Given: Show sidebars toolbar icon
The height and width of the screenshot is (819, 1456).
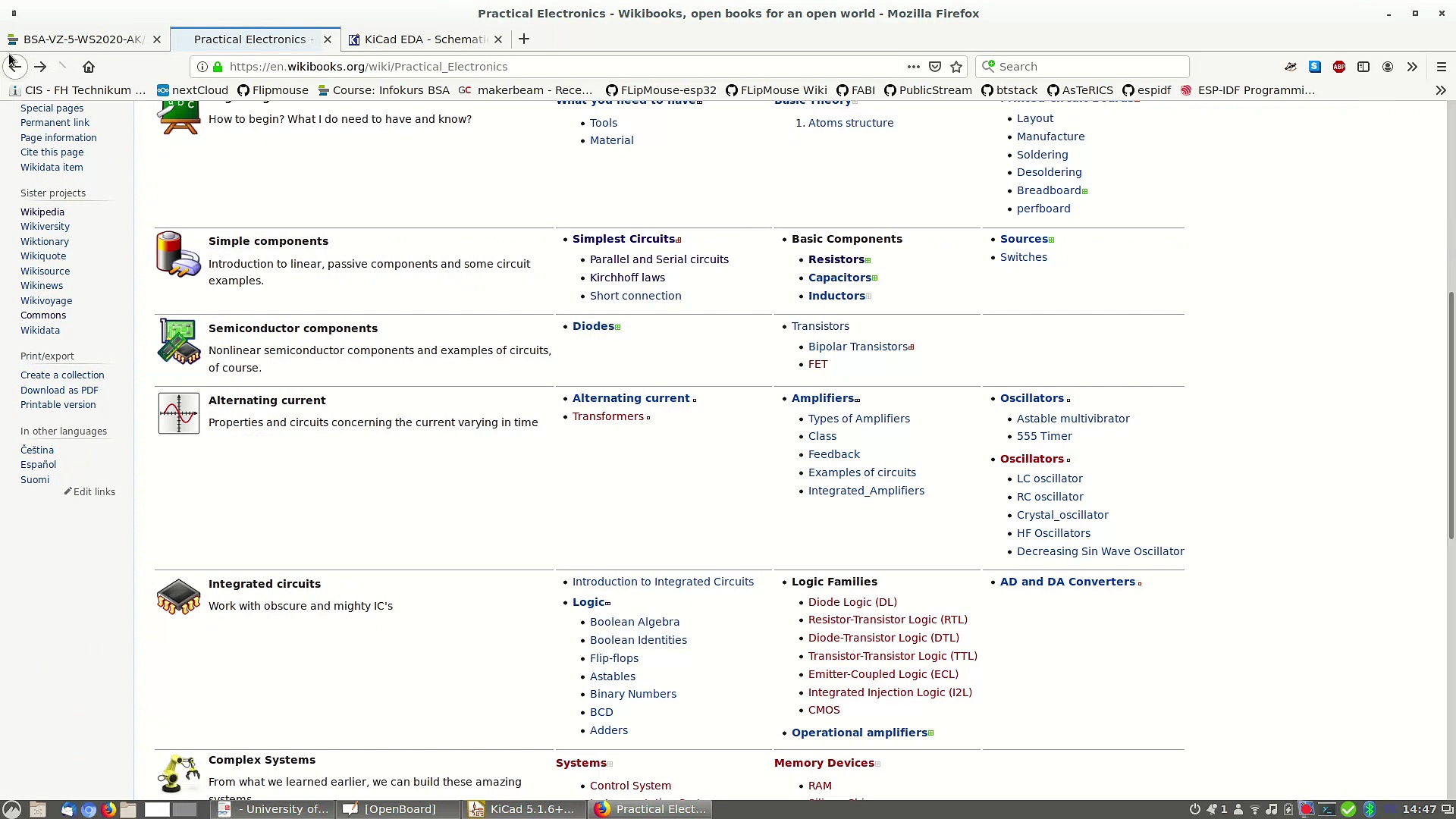Looking at the screenshot, I should [1363, 67].
